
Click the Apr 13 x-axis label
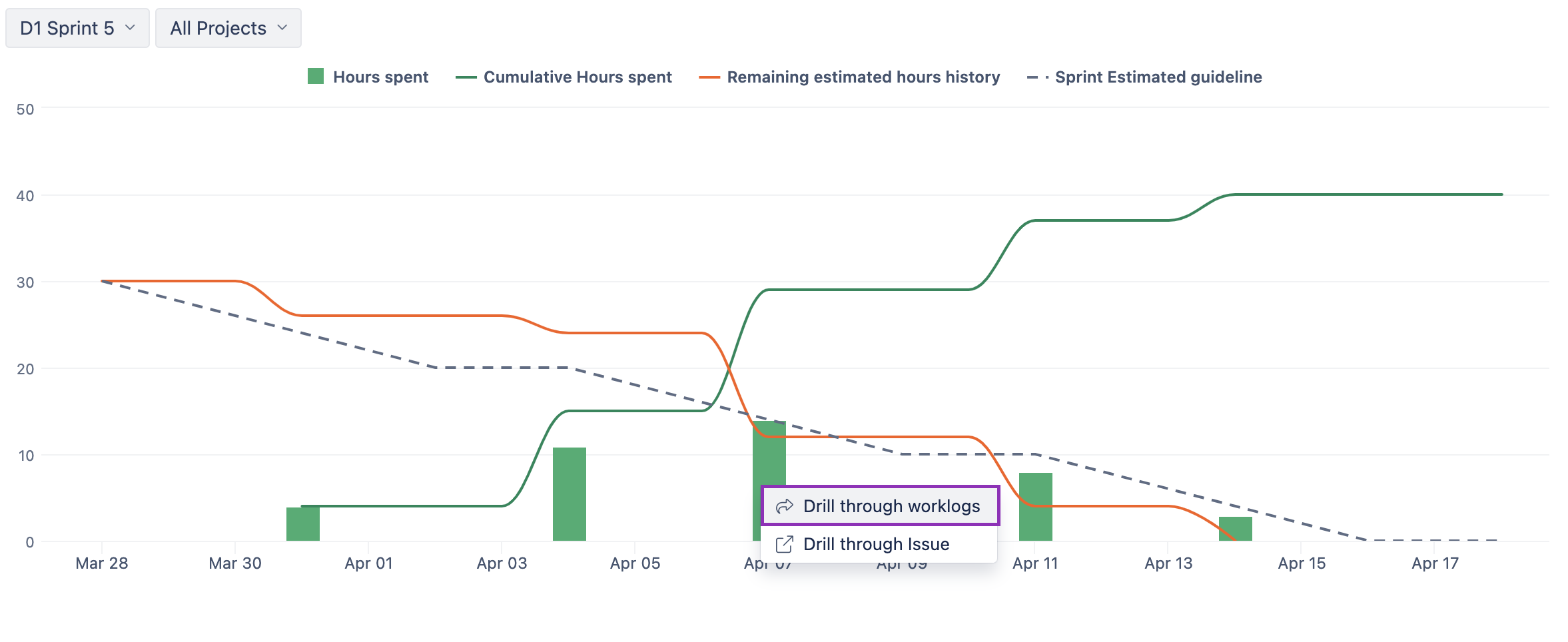(x=1168, y=563)
